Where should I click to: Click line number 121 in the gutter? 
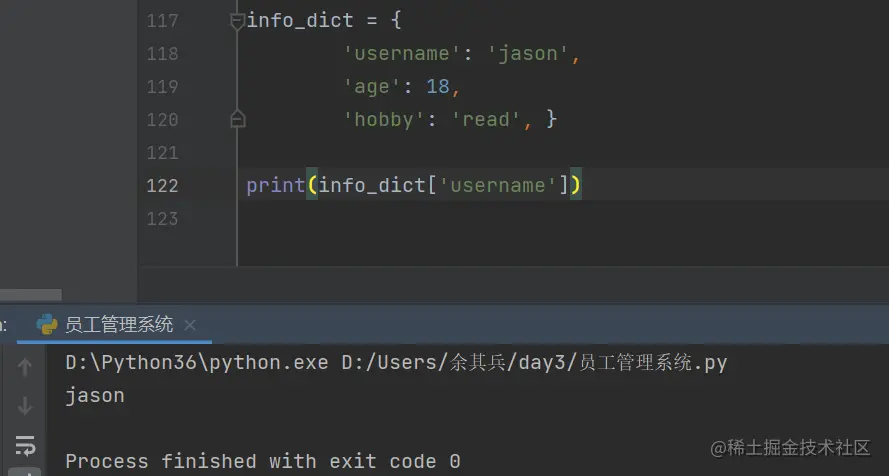(x=162, y=153)
